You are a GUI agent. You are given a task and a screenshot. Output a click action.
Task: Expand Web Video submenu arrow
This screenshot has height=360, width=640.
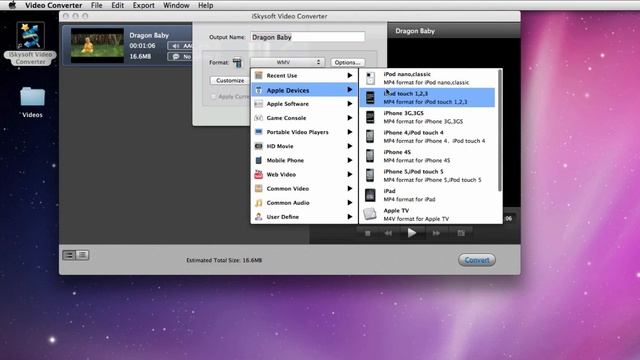(350, 174)
